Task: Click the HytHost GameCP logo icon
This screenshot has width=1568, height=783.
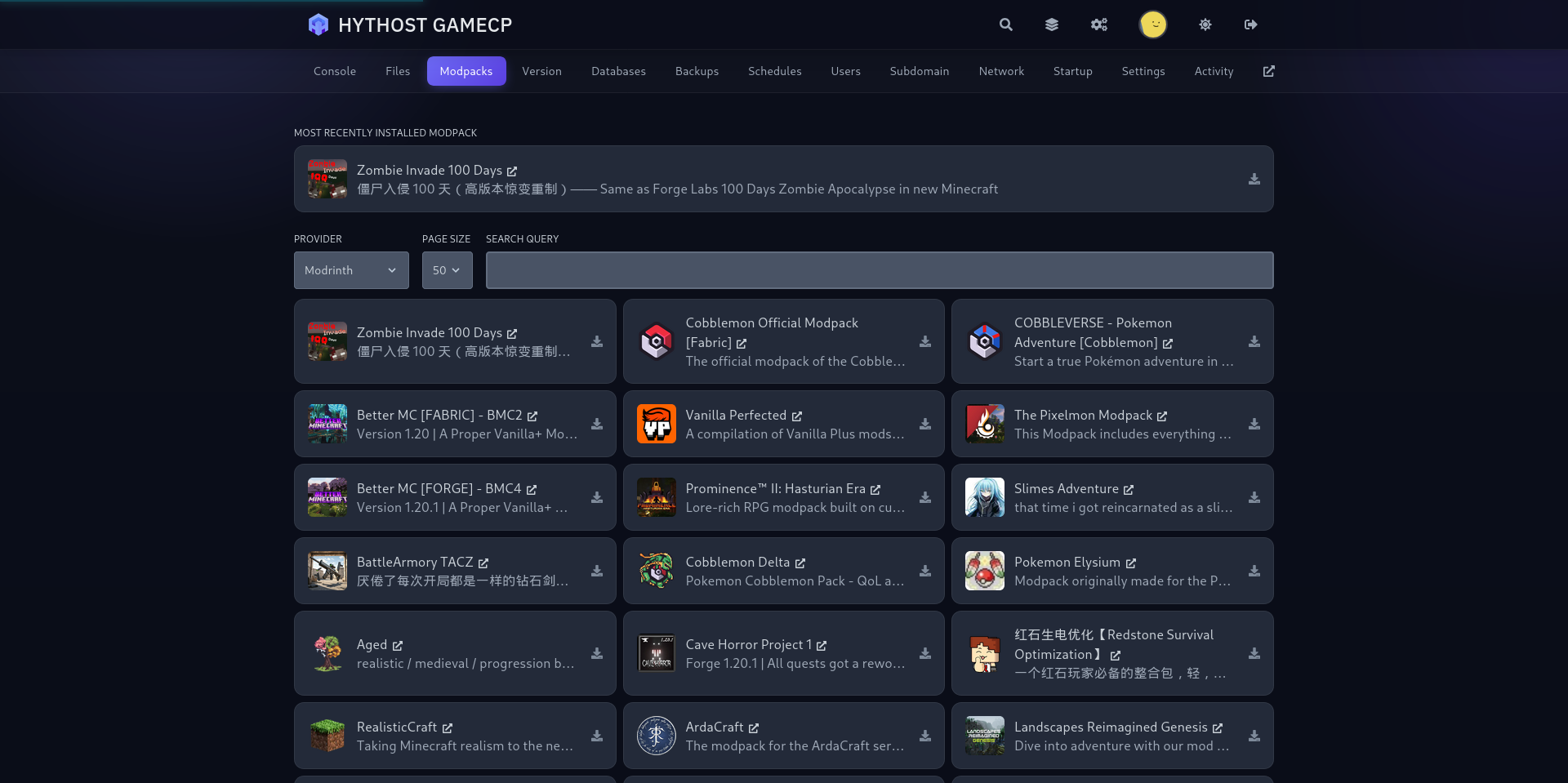Action: click(x=318, y=24)
